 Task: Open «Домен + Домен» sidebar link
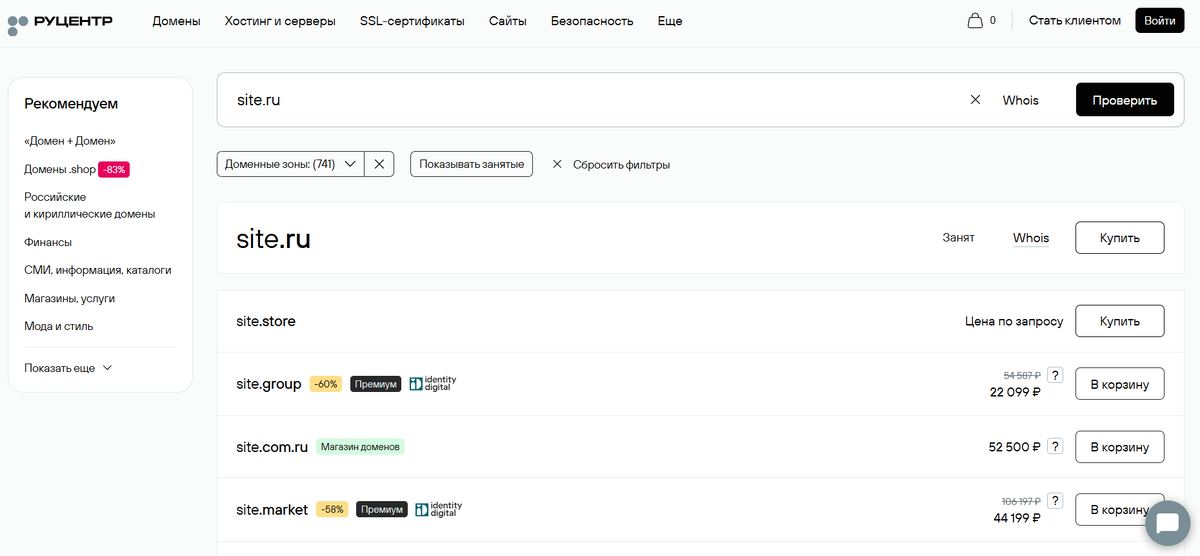tap(70, 141)
